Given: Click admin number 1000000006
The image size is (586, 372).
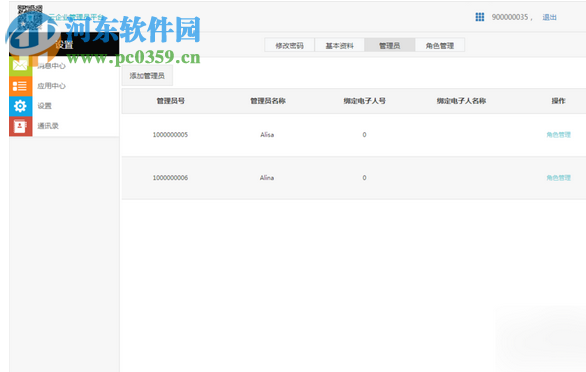Looking at the screenshot, I should point(170,178).
